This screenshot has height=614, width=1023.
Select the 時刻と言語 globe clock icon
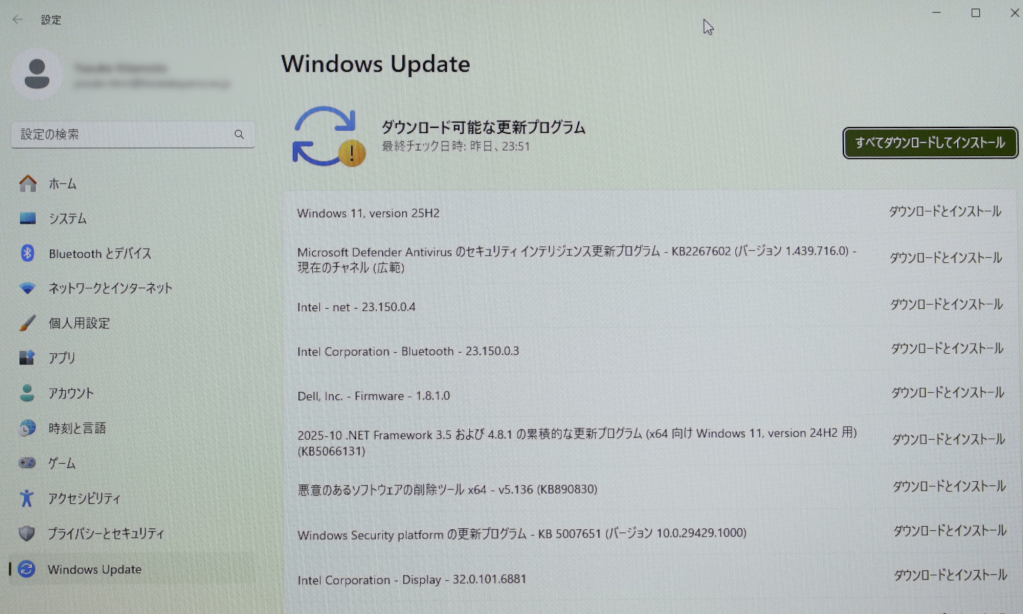click(x=28, y=428)
